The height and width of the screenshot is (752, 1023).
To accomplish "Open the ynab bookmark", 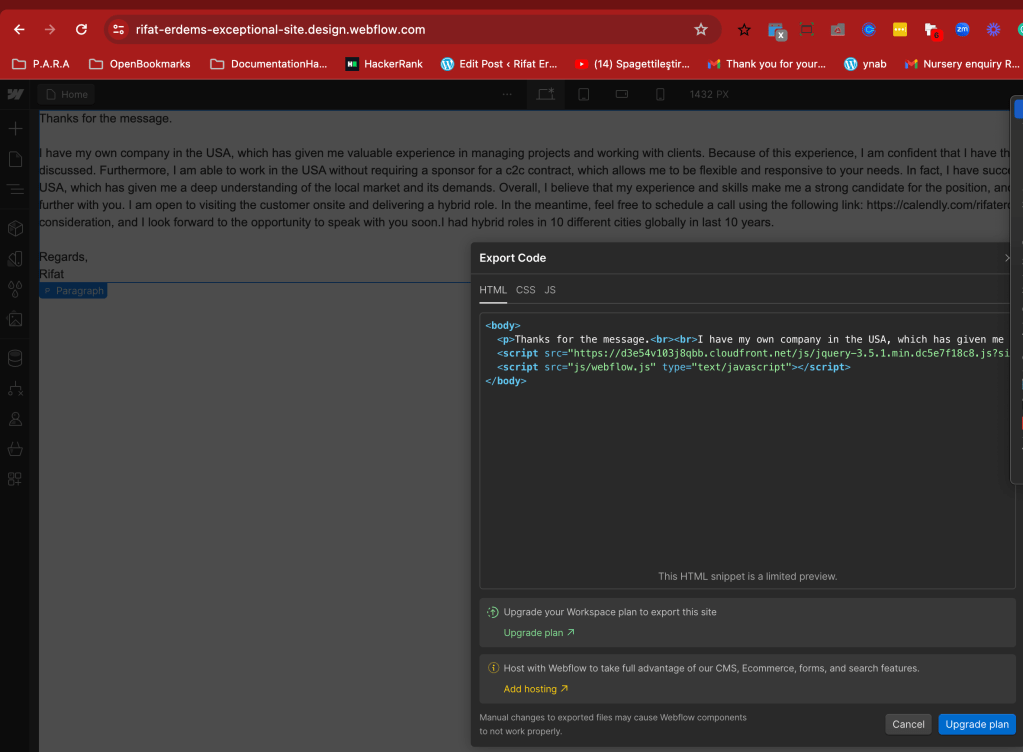I will pyautogui.click(x=865, y=64).
